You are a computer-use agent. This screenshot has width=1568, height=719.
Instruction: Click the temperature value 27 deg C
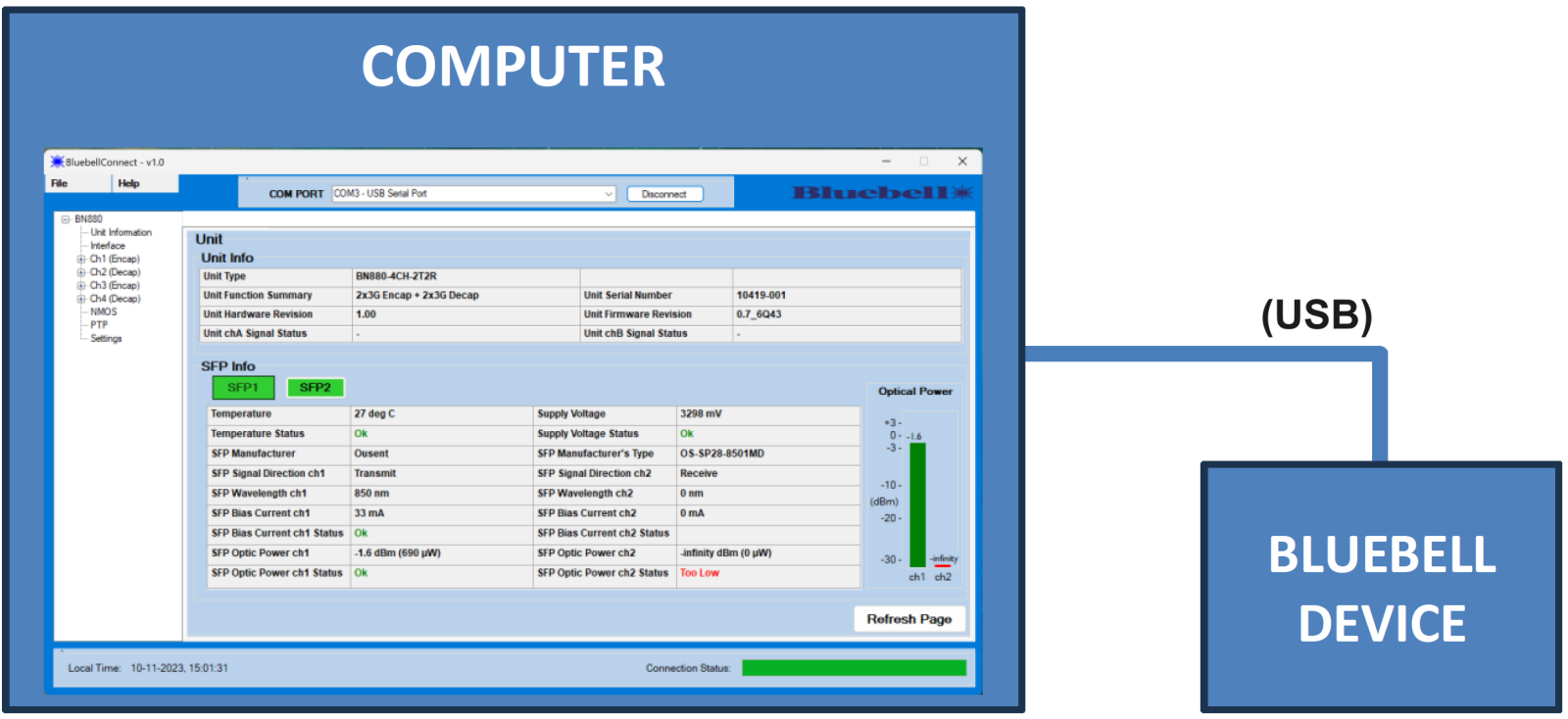(374, 414)
